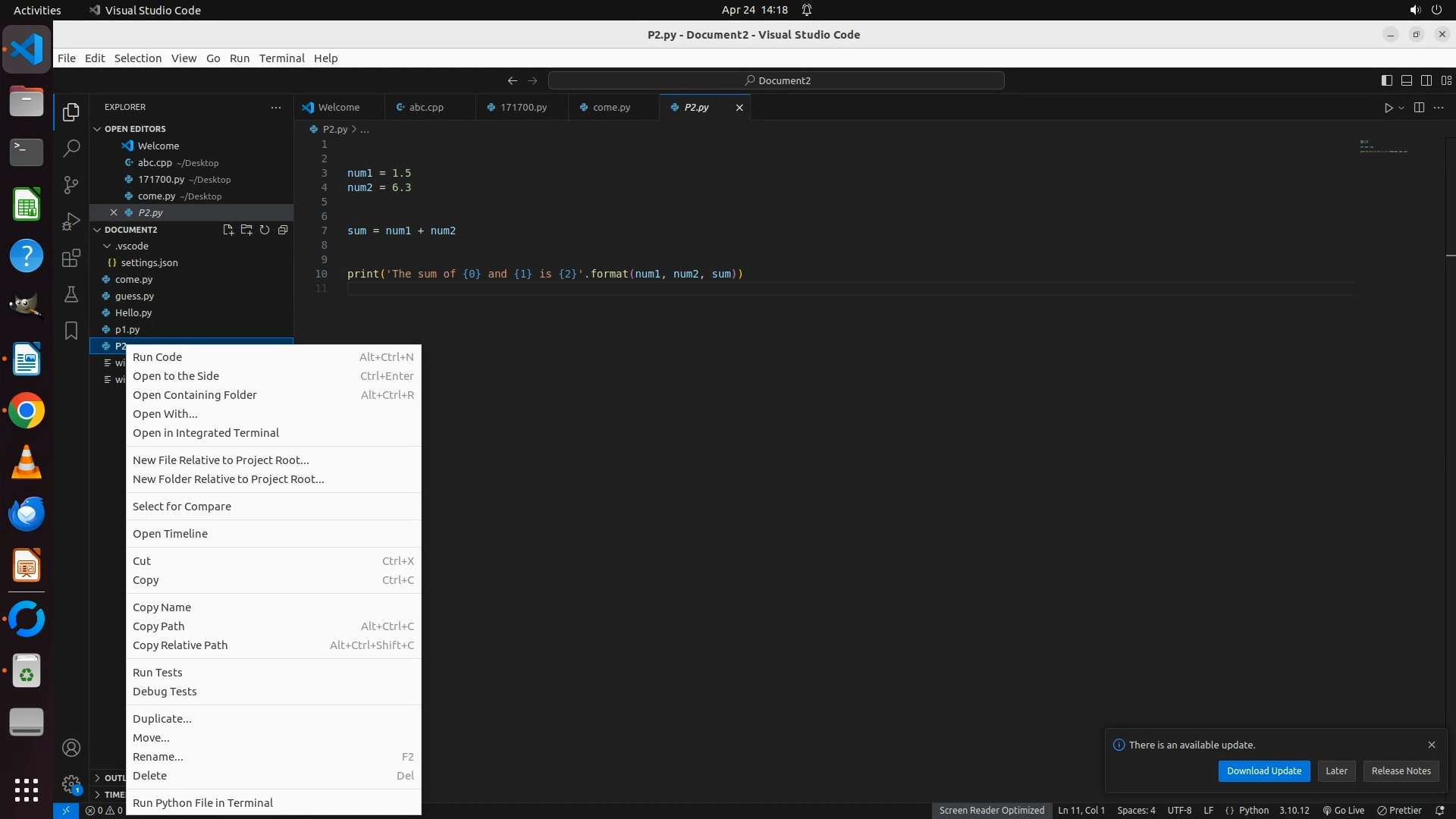Open Source Control view icon

pyautogui.click(x=71, y=185)
